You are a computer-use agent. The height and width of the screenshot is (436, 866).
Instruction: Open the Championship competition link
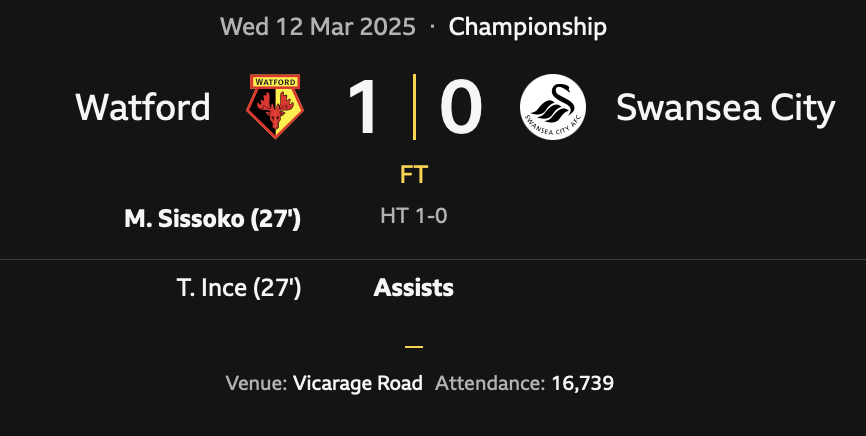(x=527, y=26)
